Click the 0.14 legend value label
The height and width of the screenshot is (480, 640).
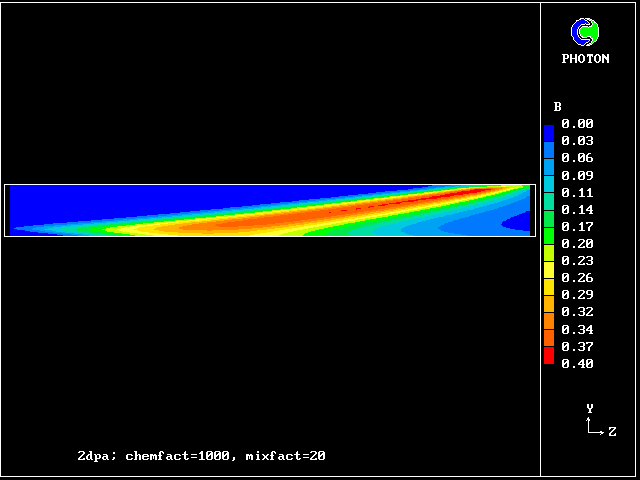[577, 210]
